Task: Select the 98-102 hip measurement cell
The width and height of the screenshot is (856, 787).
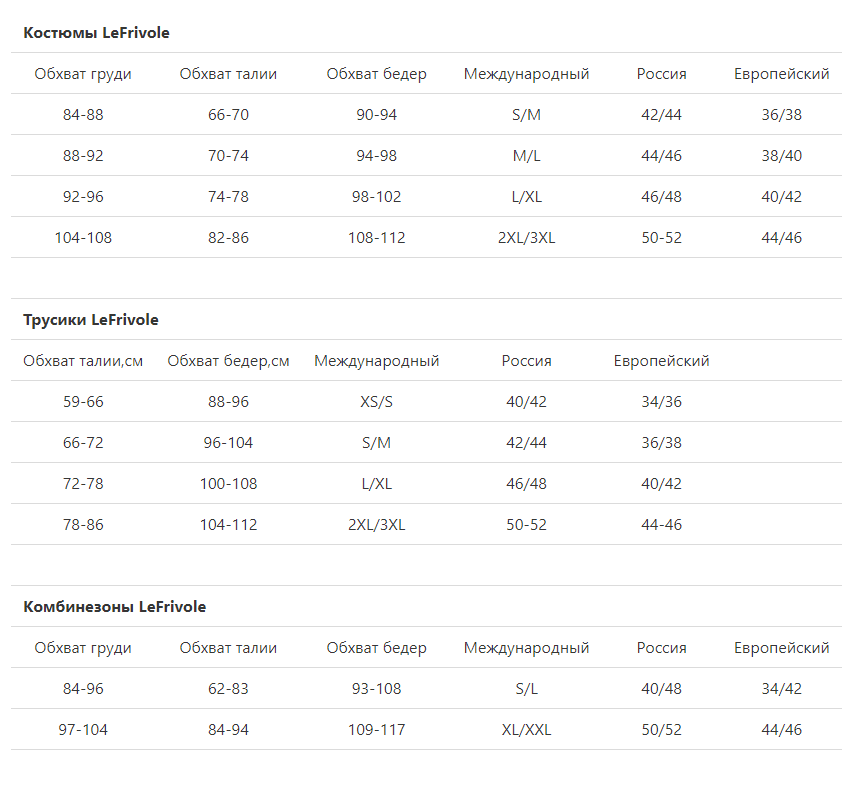Action: [376, 197]
